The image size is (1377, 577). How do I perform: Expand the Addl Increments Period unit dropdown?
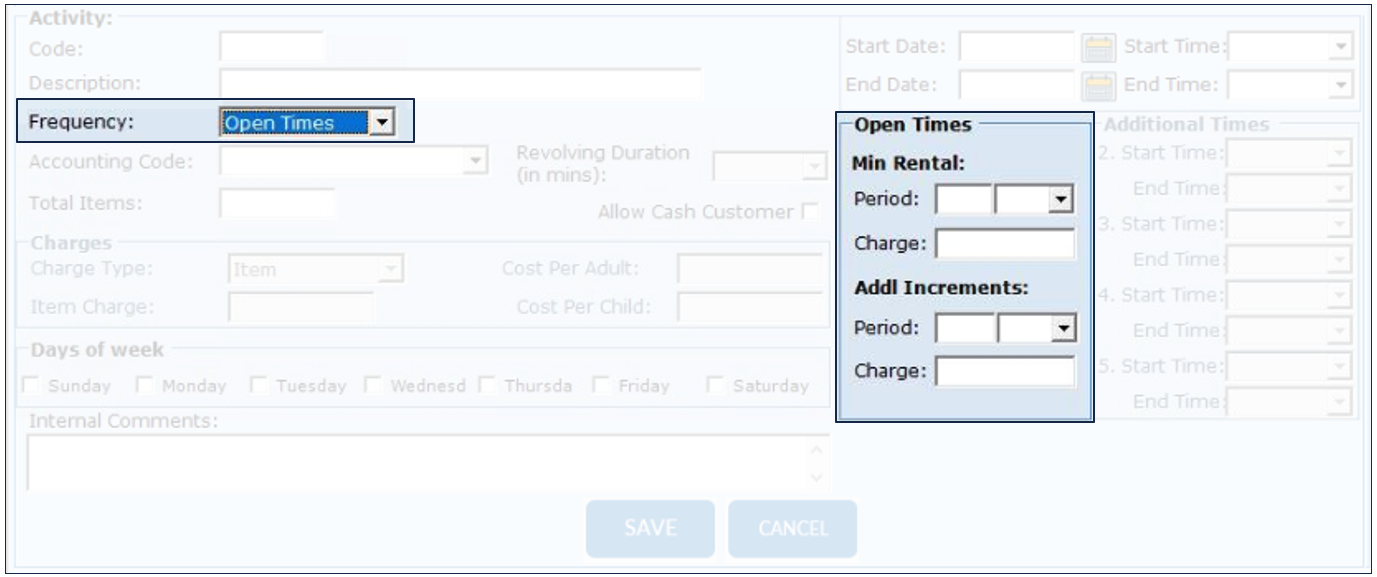pos(1064,326)
